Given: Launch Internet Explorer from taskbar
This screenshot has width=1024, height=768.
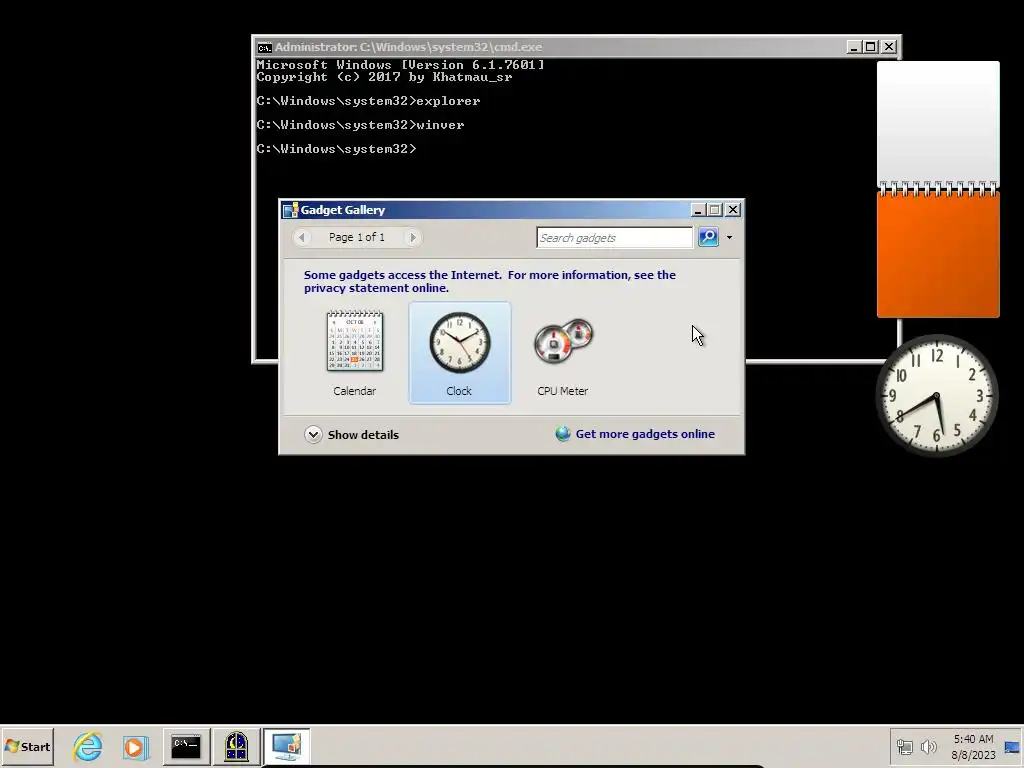Looking at the screenshot, I should click(88, 746).
